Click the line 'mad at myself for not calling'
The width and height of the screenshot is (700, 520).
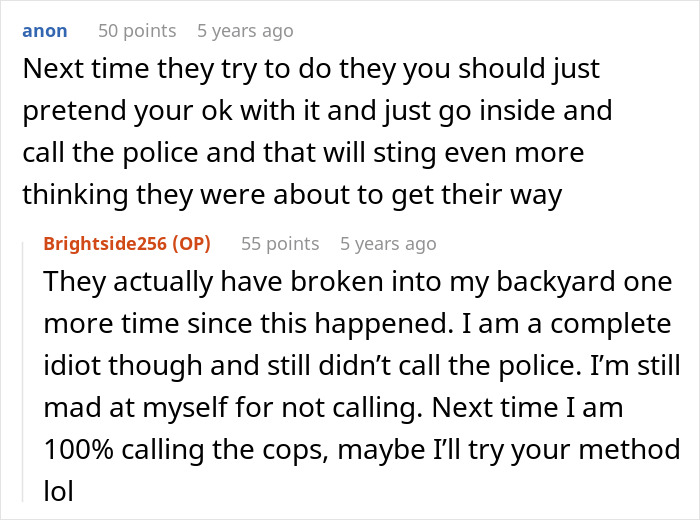(333, 408)
